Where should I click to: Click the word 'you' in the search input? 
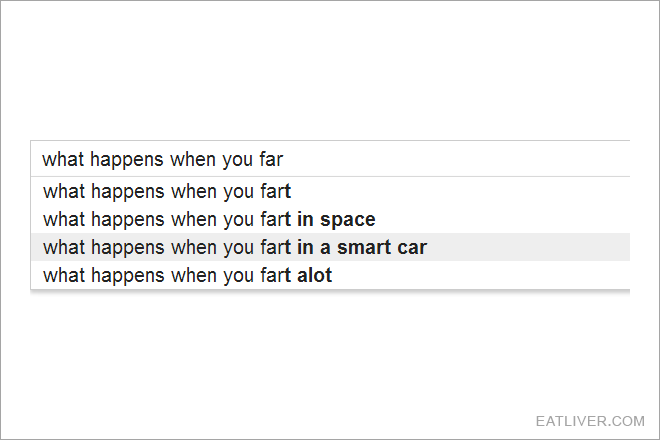pos(237,161)
